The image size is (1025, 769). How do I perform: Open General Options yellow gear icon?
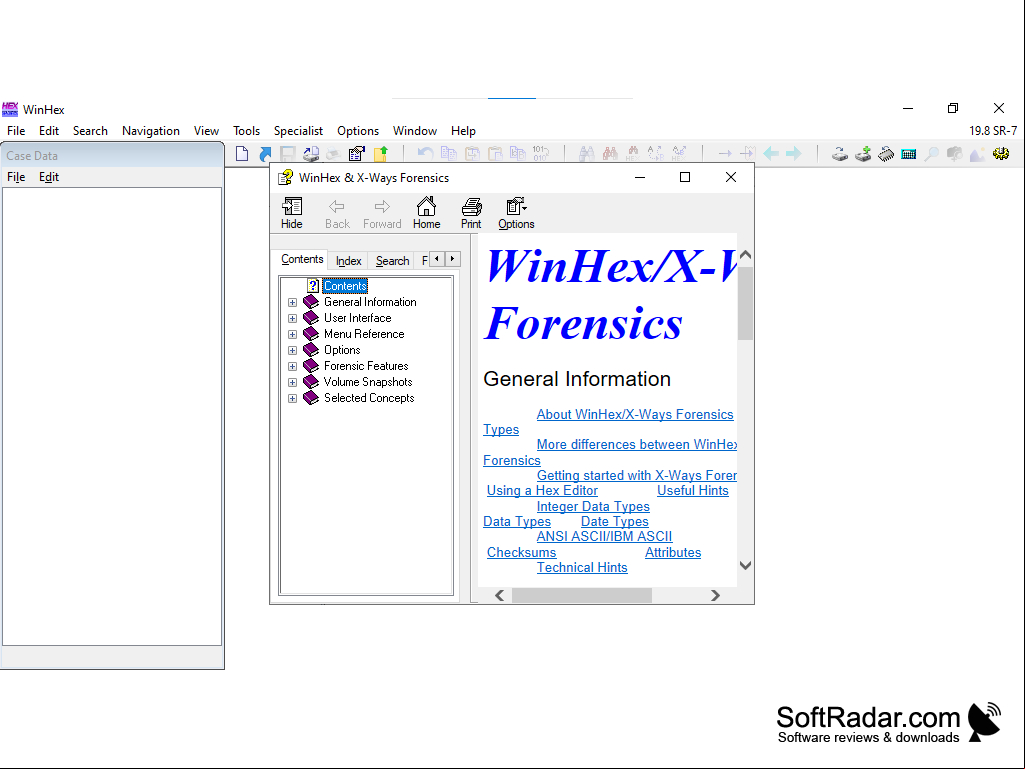coord(1001,154)
